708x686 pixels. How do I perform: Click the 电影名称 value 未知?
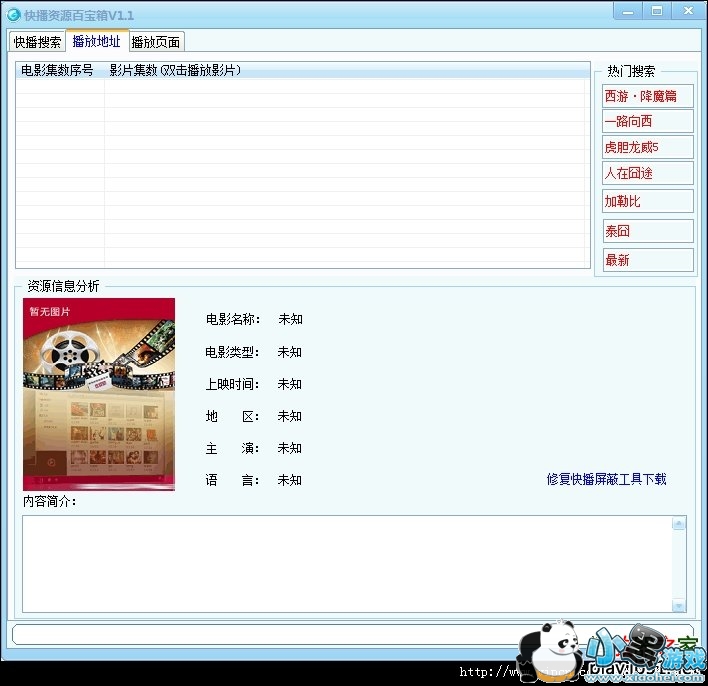point(290,319)
